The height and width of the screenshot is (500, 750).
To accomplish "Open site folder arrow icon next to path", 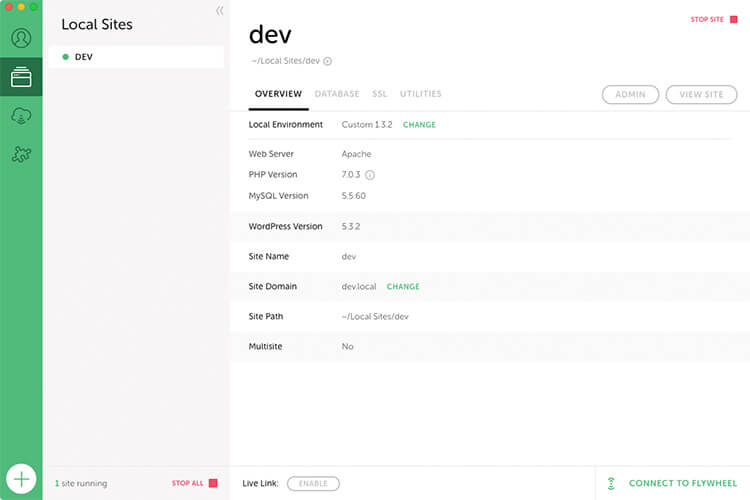I will point(327,61).
